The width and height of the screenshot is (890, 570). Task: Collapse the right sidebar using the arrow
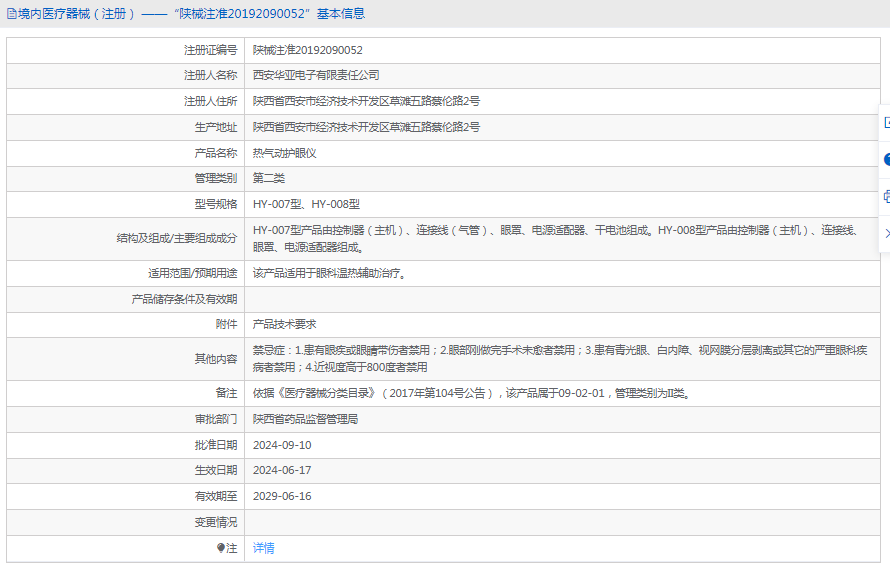(886, 233)
